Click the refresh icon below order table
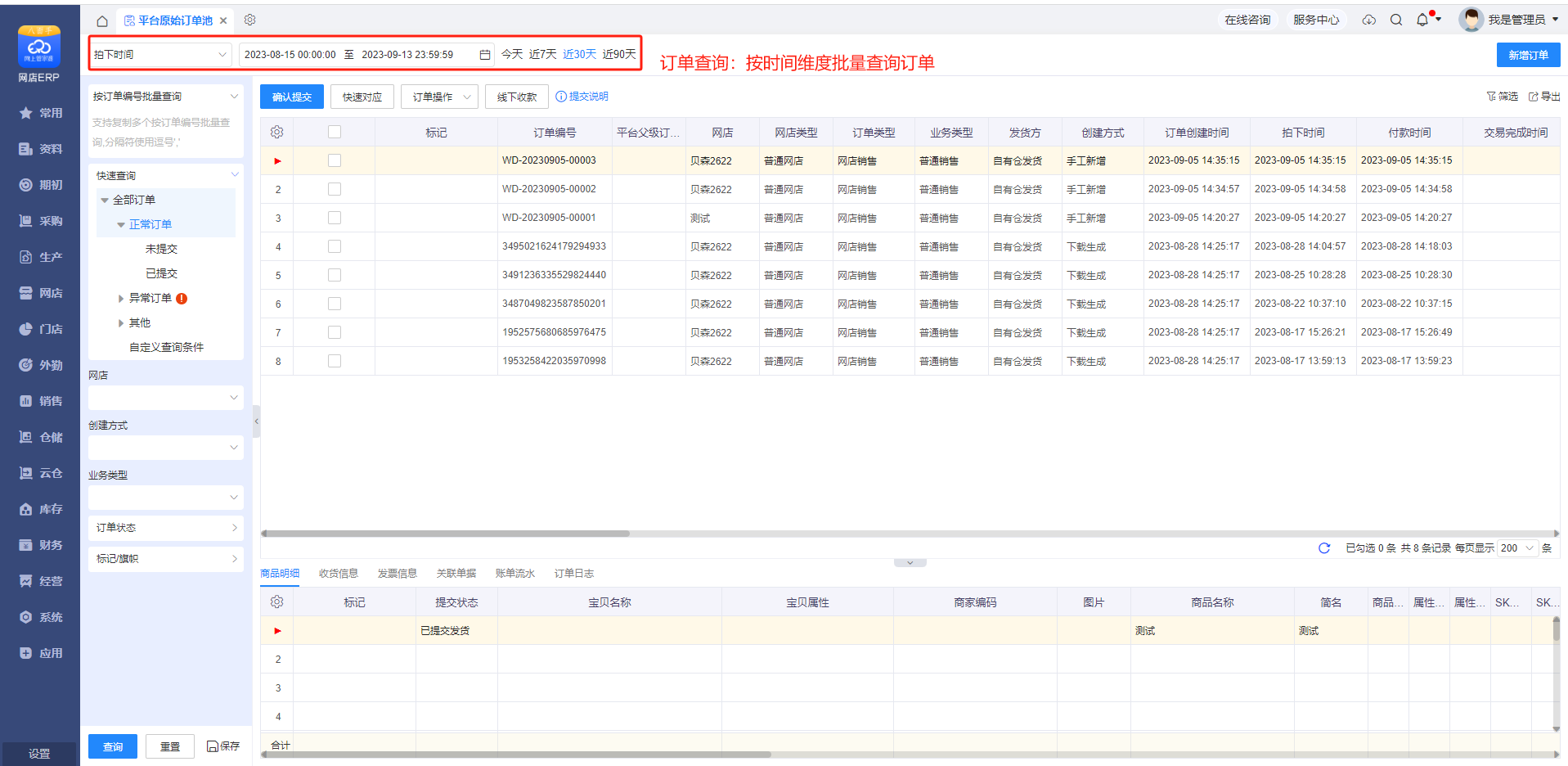This screenshot has width=1568, height=766. point(1324,548)
